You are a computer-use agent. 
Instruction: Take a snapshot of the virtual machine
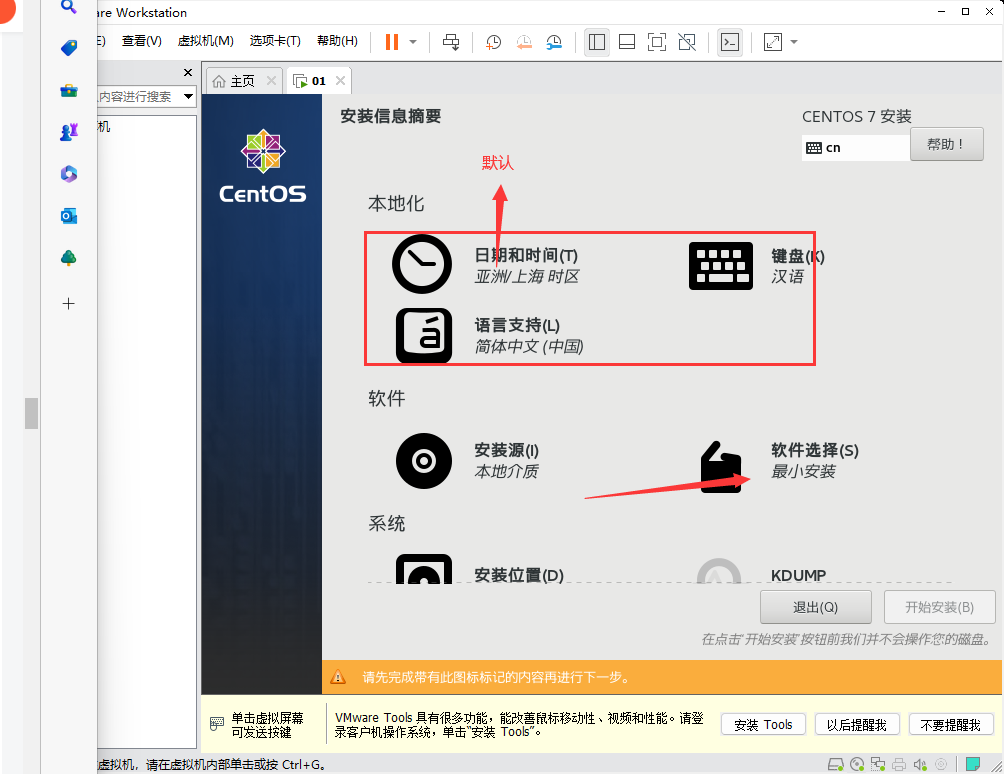(x=493, y=42)
